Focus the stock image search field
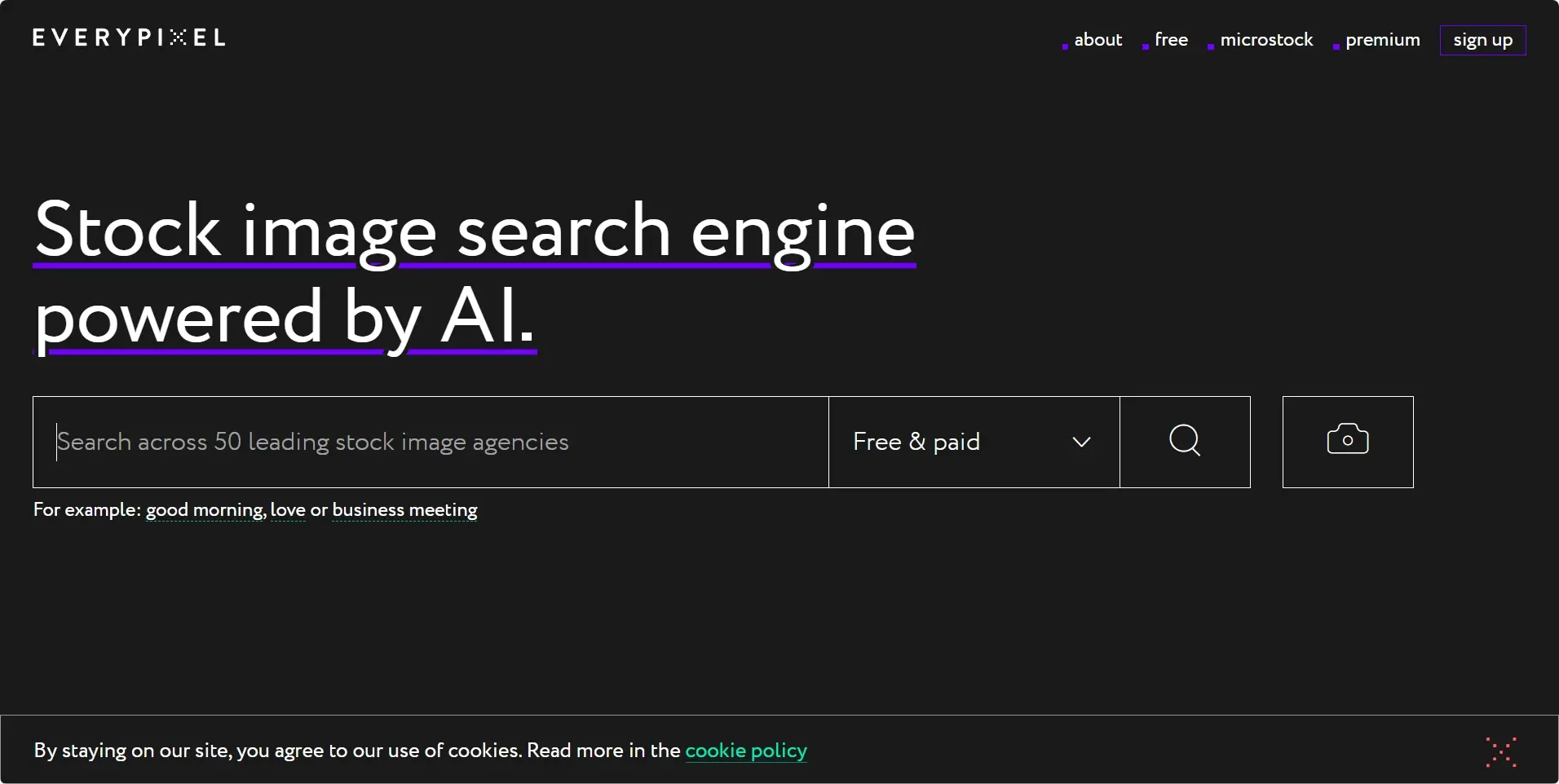The height and width of the screenshot is (784, 1559). click(431, 442)
